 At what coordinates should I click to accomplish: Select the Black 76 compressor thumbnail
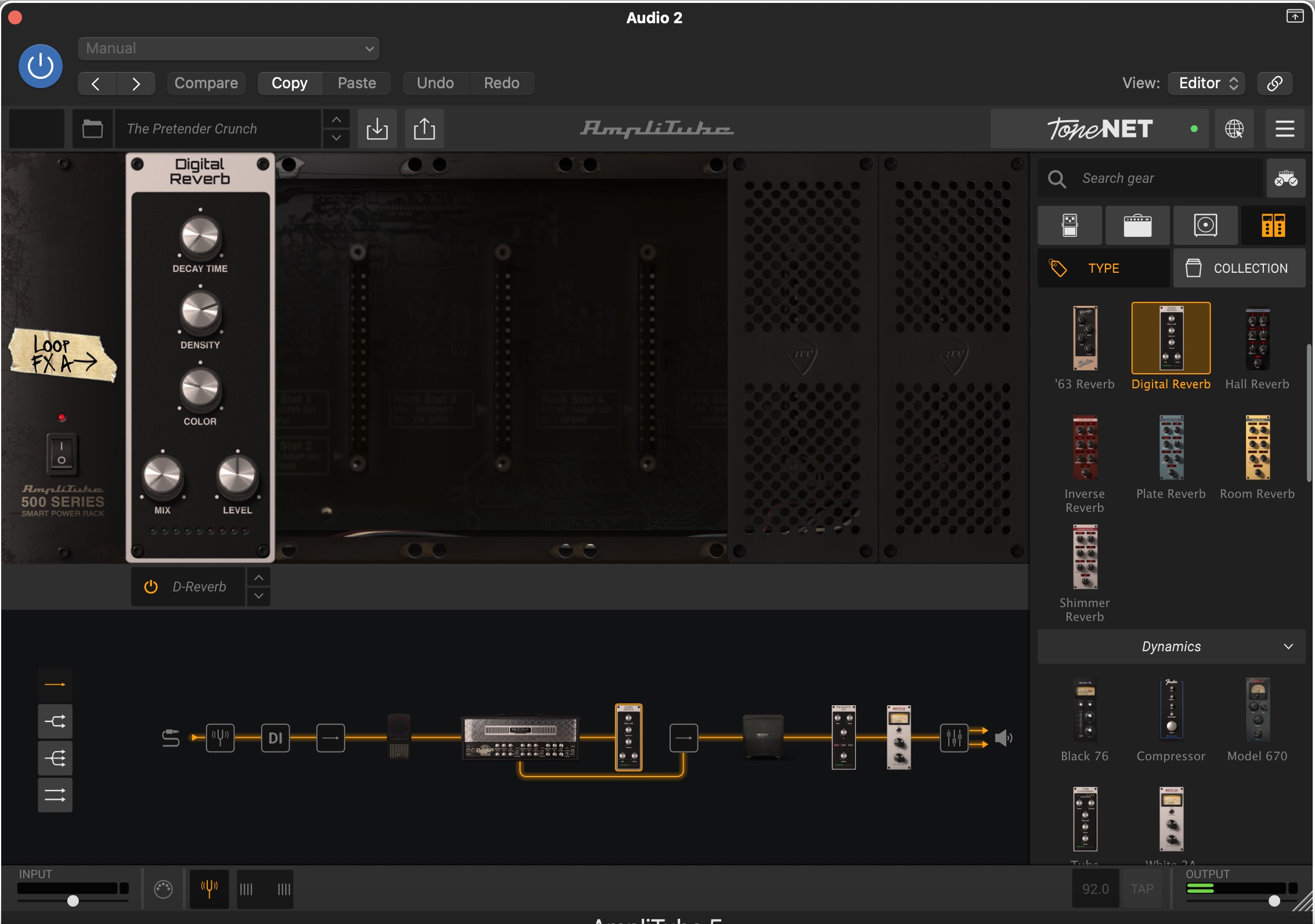(1085, 710)
